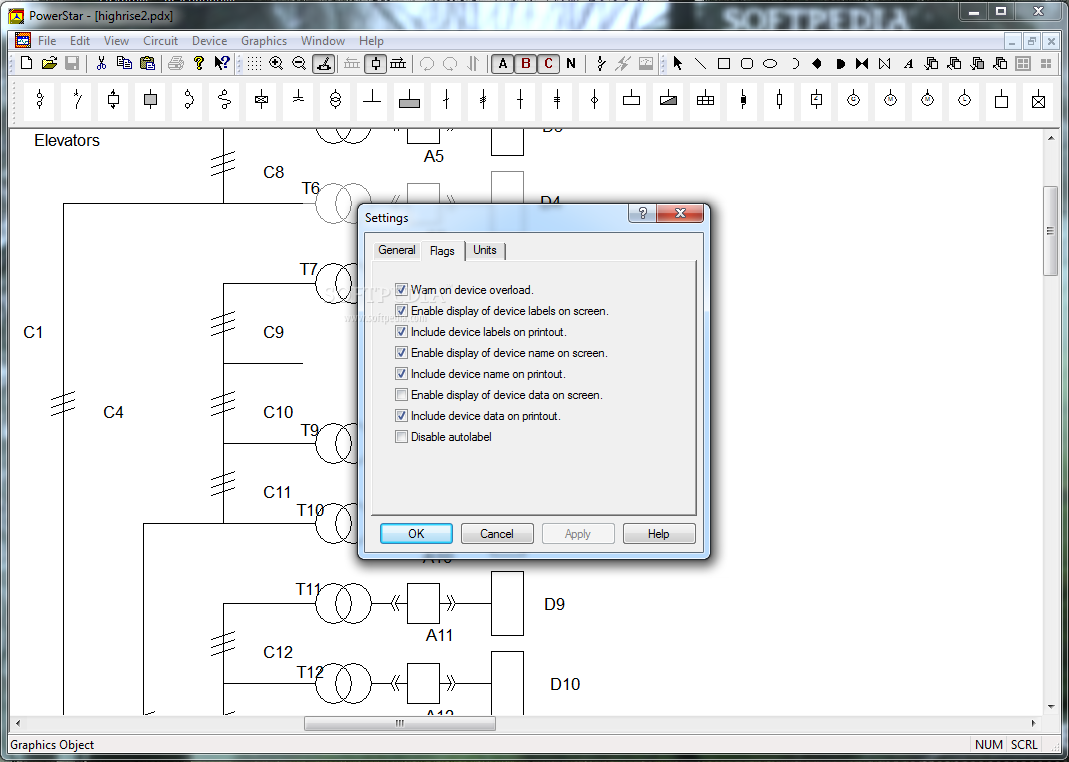Select the ellipse drawing tool
The width and height of the screenshot is (1069, 762).
[770, 63]
